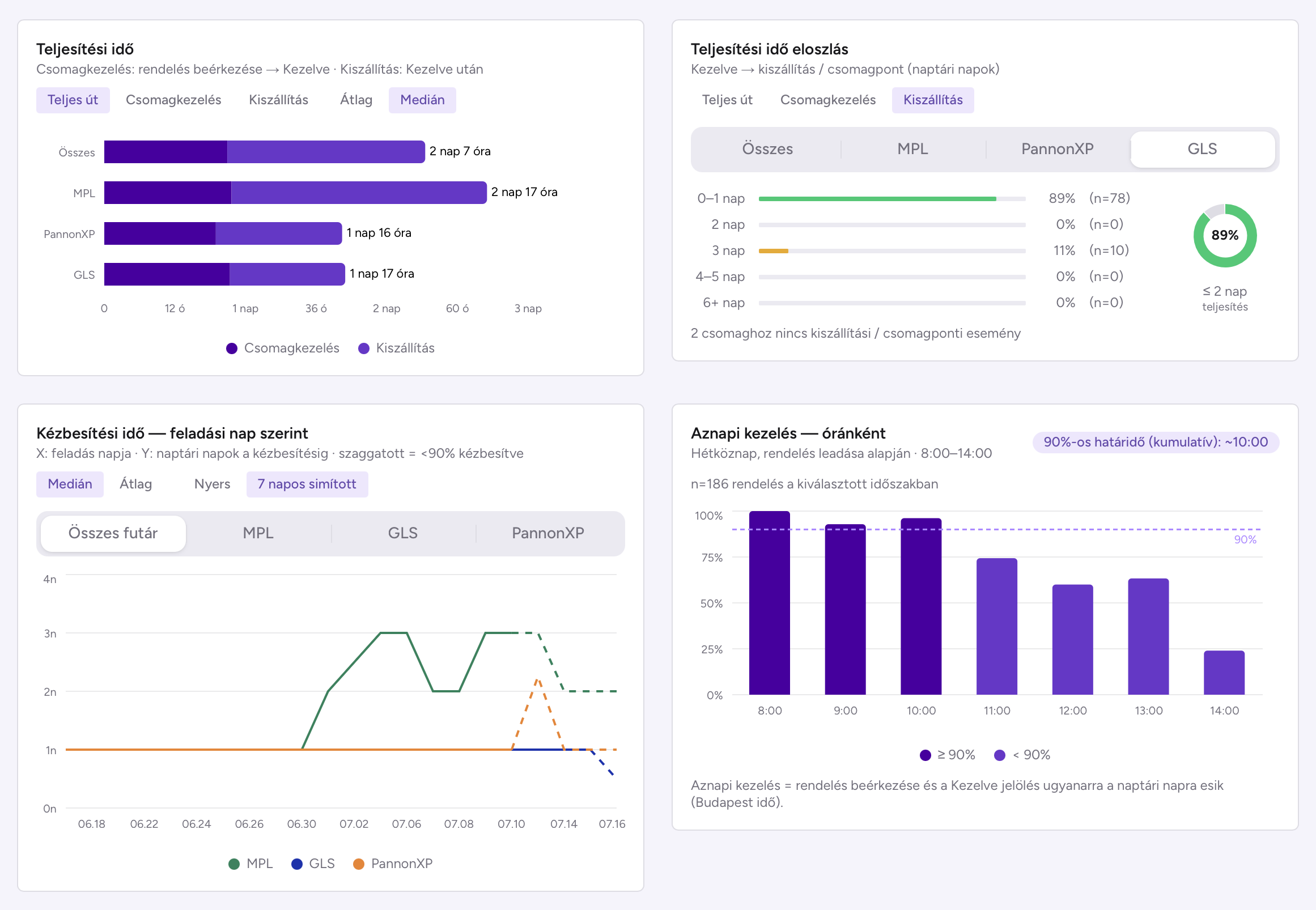Choose MPL segment in the Kézbesítési idő card

[258, 534]
